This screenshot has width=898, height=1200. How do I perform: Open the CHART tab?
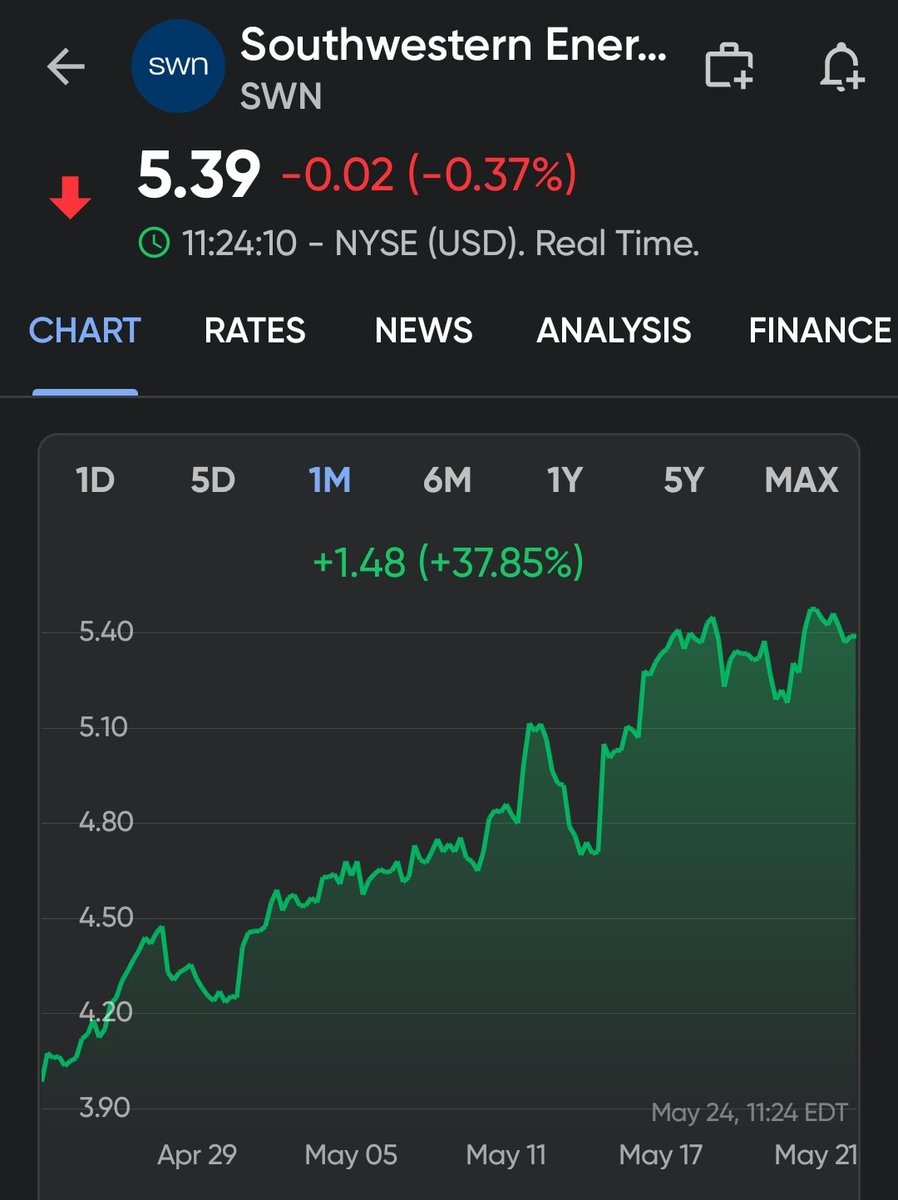(x=85, y=330)
